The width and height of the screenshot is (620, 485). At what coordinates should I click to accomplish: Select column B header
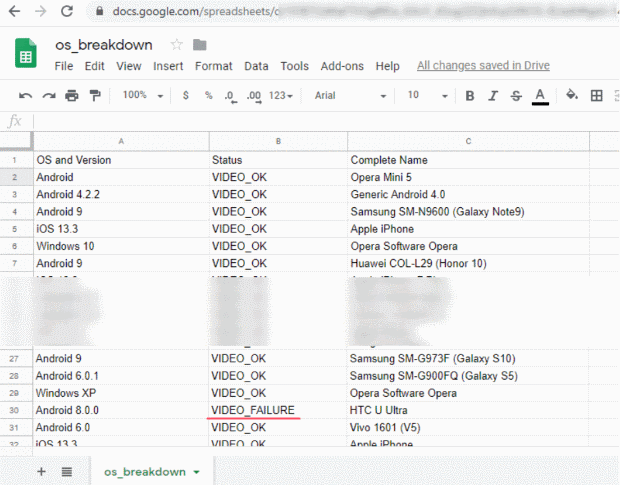pos(278,141)
